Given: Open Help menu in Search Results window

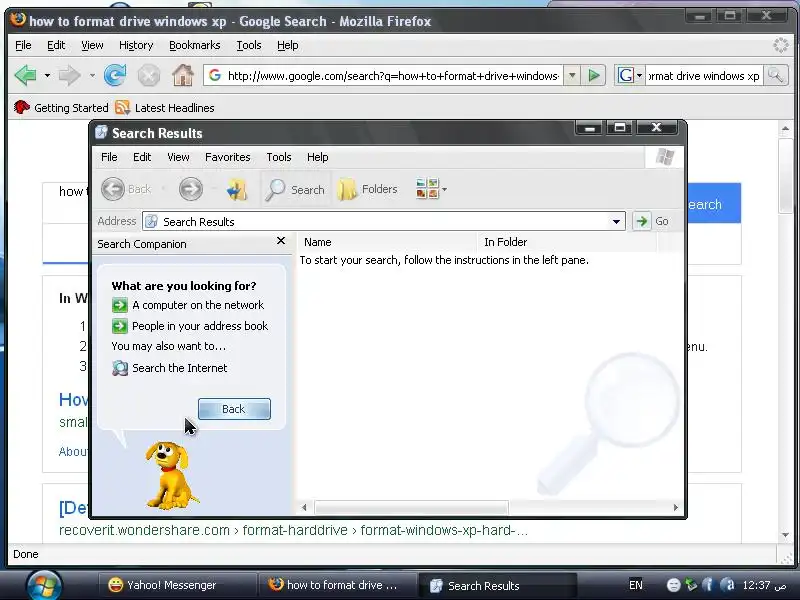Looking at the screenshot, I should (x=317, y=157).
